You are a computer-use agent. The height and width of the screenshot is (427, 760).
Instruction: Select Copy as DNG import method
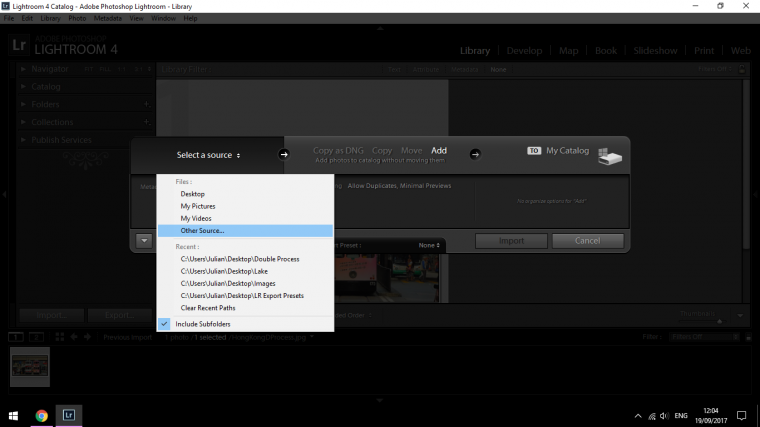[x=338, y=151]
